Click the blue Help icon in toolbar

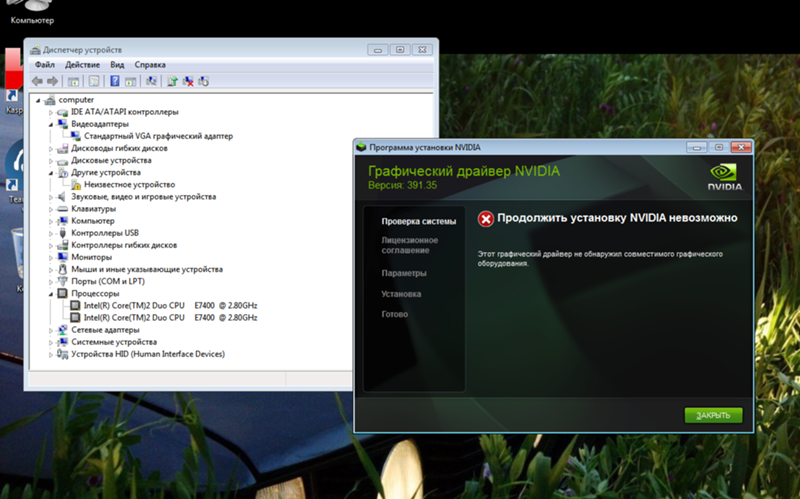[115, 81]
